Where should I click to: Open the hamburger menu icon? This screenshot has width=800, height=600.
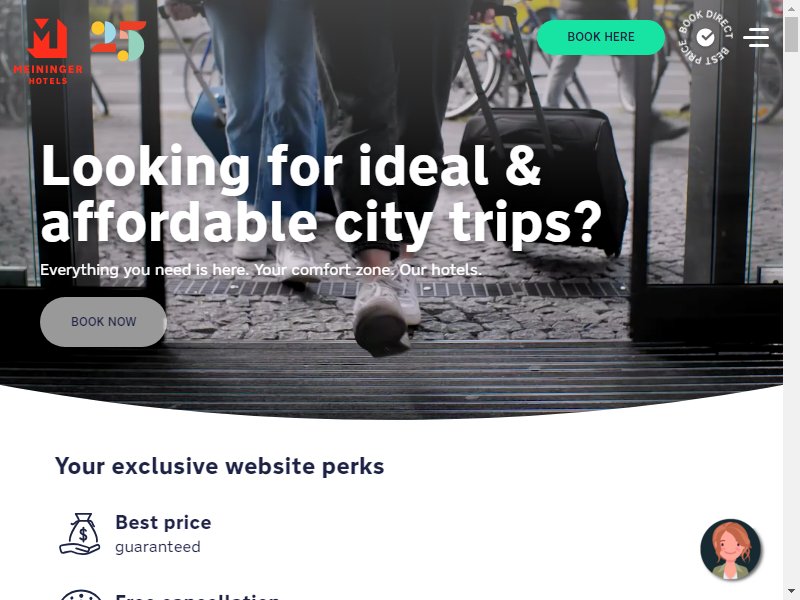click(x=756, y=37)
